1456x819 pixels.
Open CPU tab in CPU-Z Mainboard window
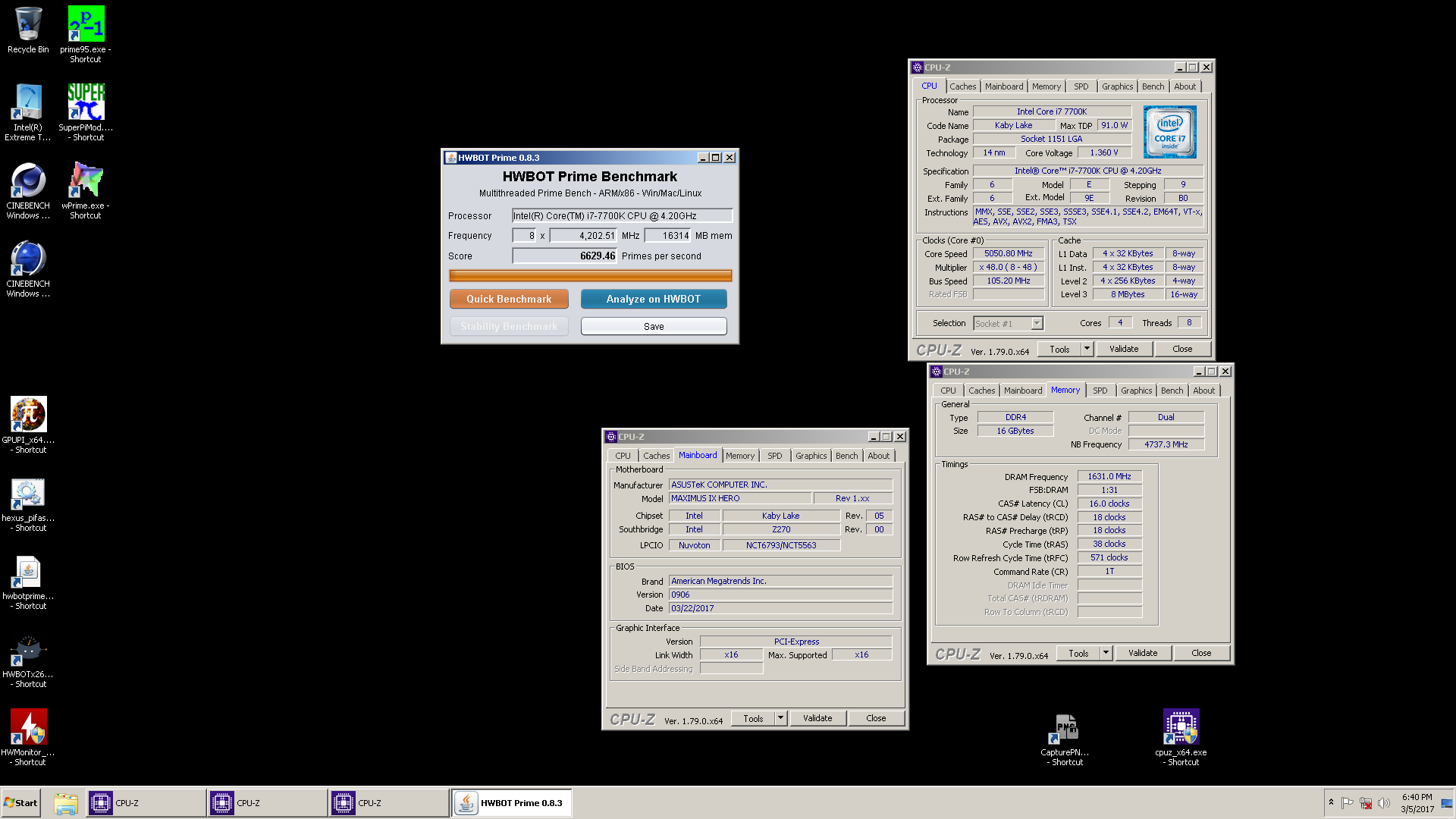click(623, 456)
